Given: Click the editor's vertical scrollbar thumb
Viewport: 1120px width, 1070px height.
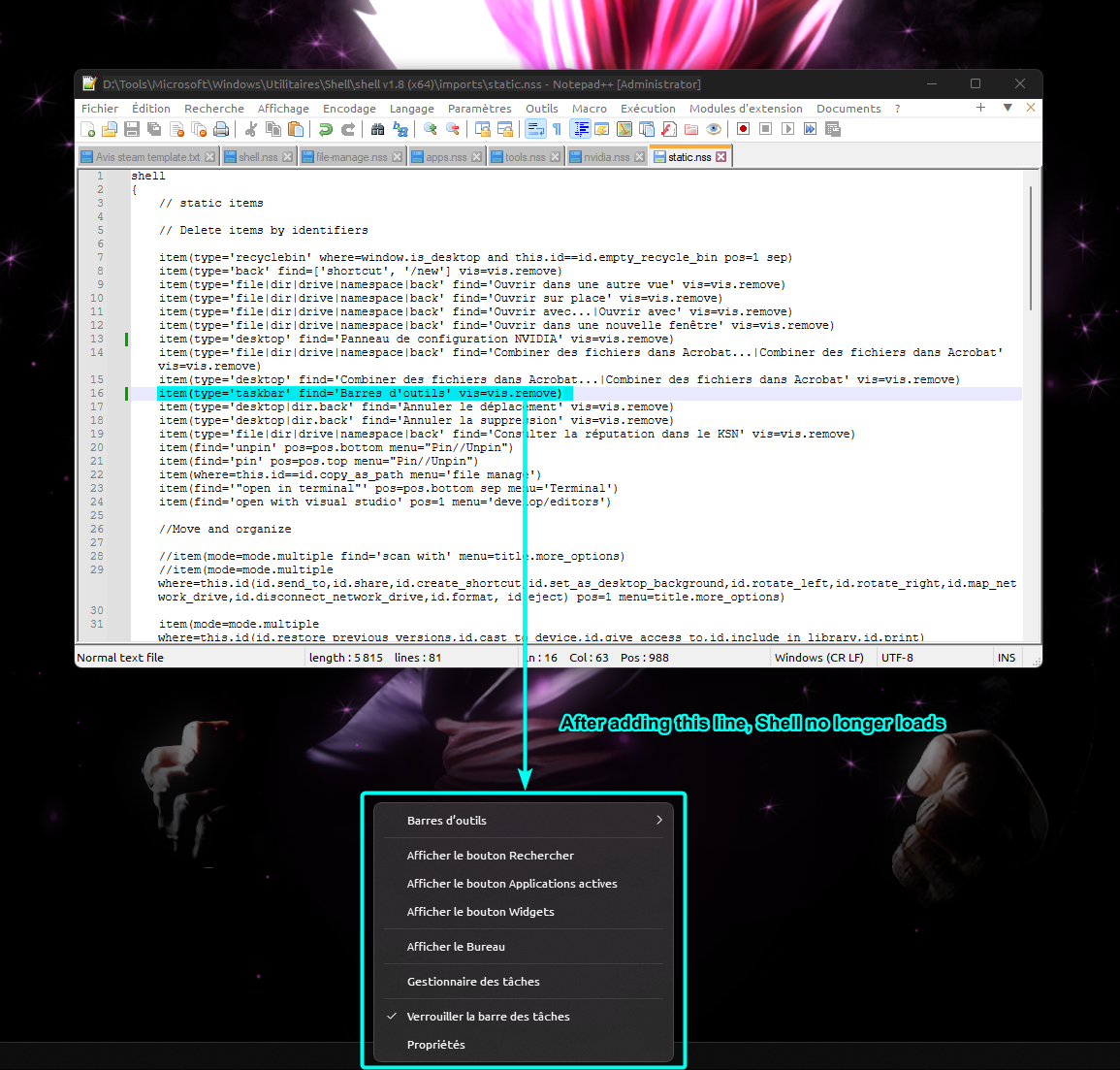Looking at the screenshot, I should tap(1031, 248).
